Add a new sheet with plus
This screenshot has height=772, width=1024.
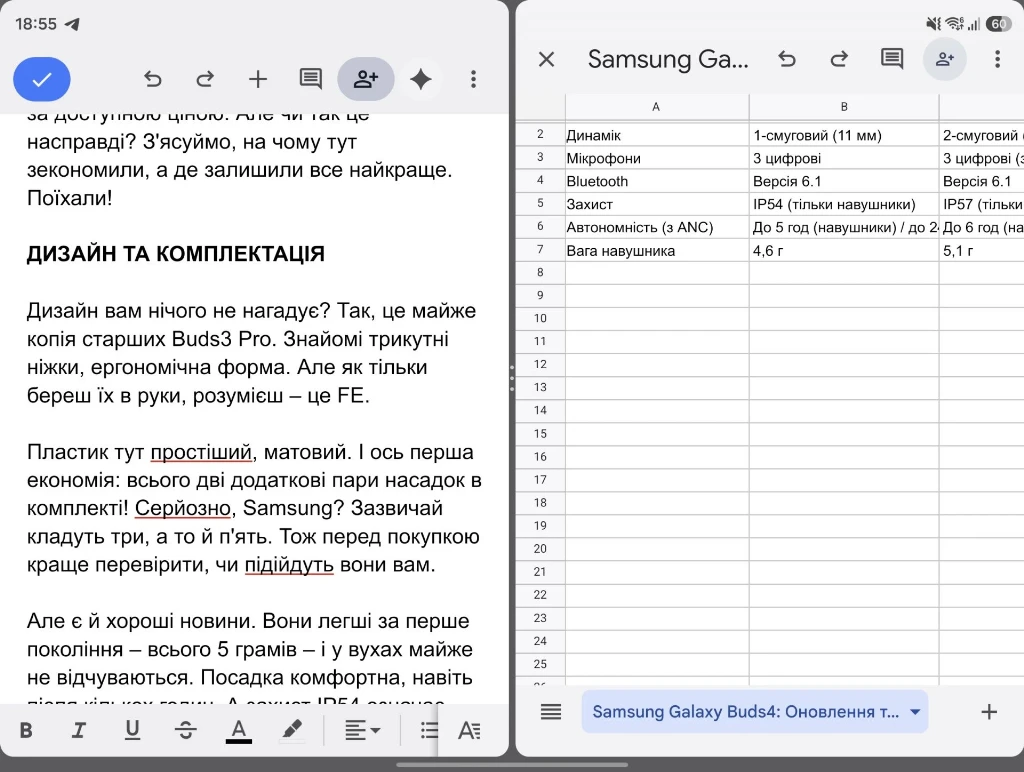[x=989, y=711]
